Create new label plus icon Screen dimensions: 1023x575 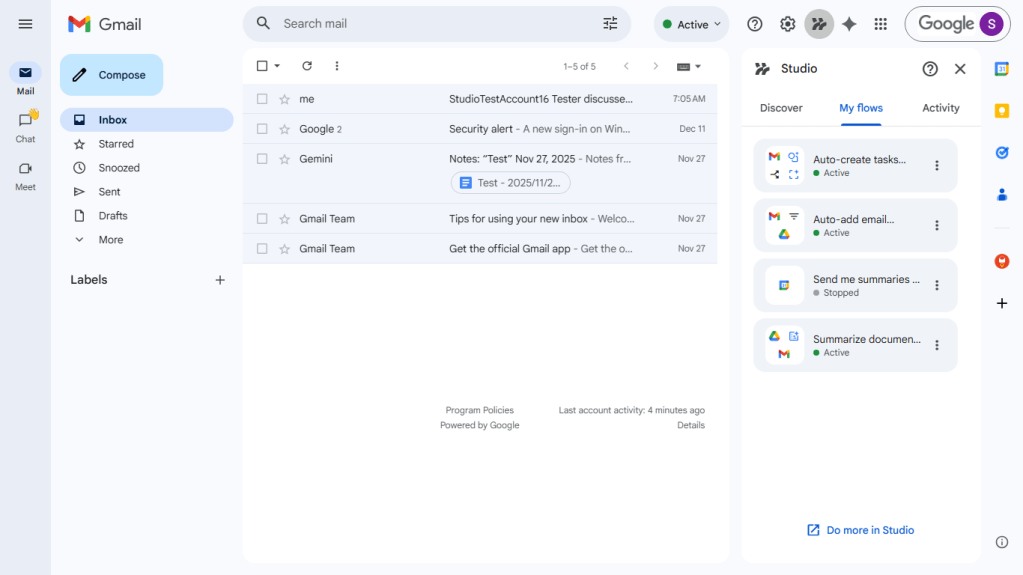coord(220,280)
